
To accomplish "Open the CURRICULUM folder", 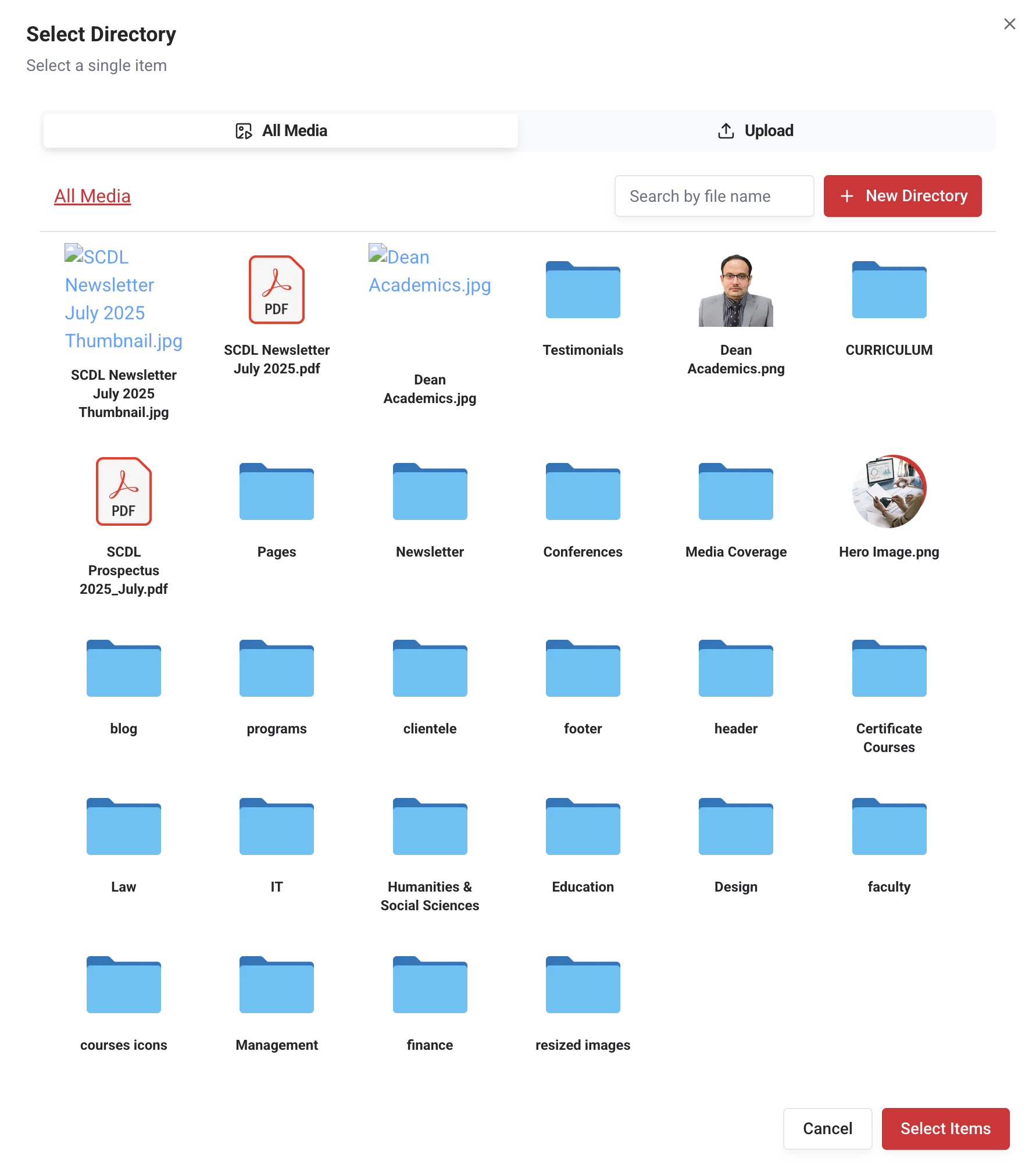I will (x=888, y=290).
